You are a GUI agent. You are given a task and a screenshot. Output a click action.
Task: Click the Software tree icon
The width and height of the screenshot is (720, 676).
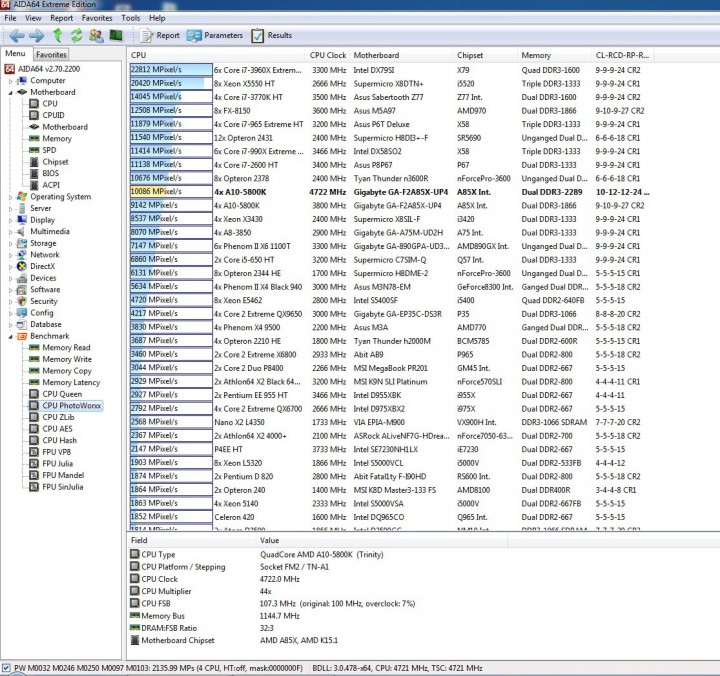[x=22, y=289]
